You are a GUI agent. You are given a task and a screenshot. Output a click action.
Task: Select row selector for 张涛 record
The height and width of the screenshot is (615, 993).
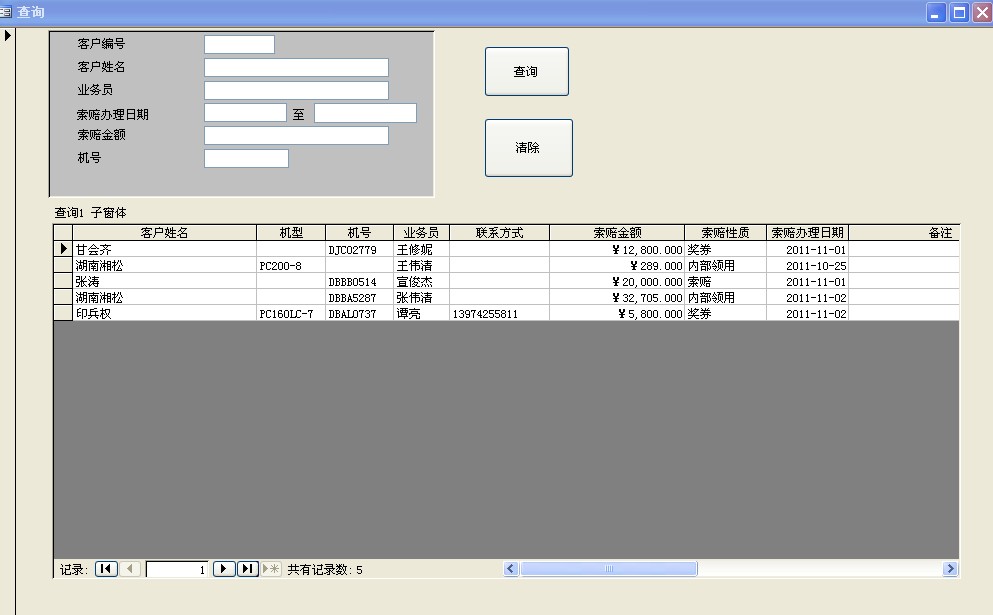tap(63, 281)
